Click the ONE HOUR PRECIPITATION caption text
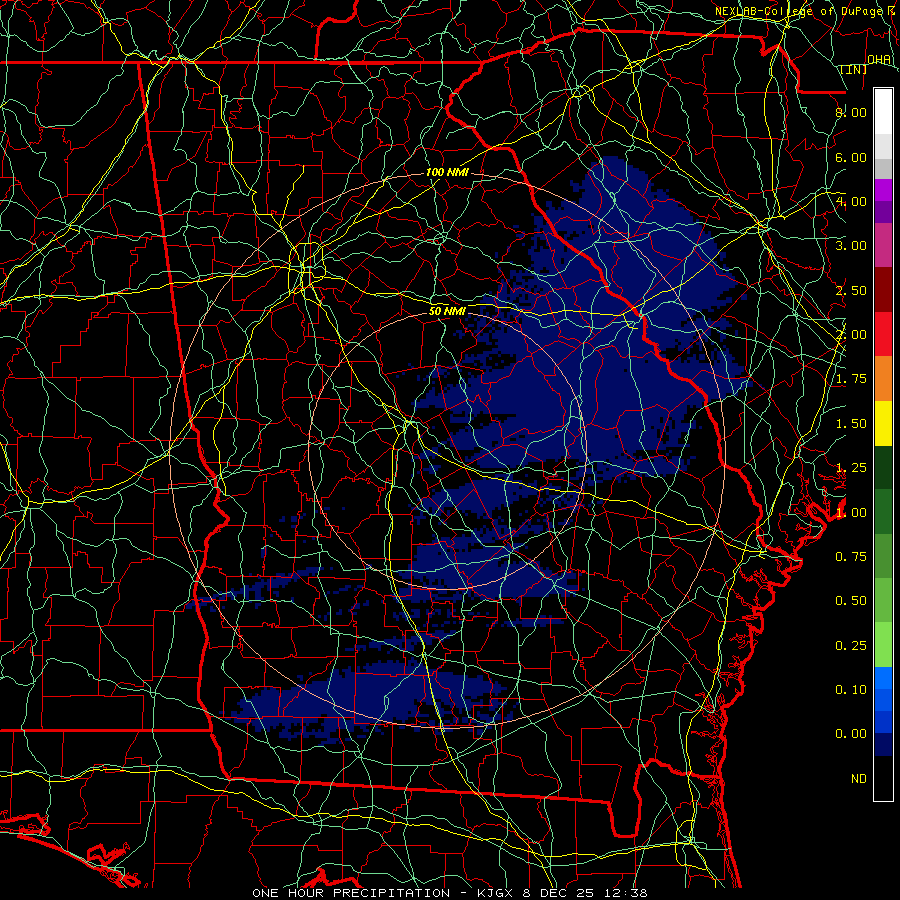Screen dimensions: 900x900 [351, 893]
